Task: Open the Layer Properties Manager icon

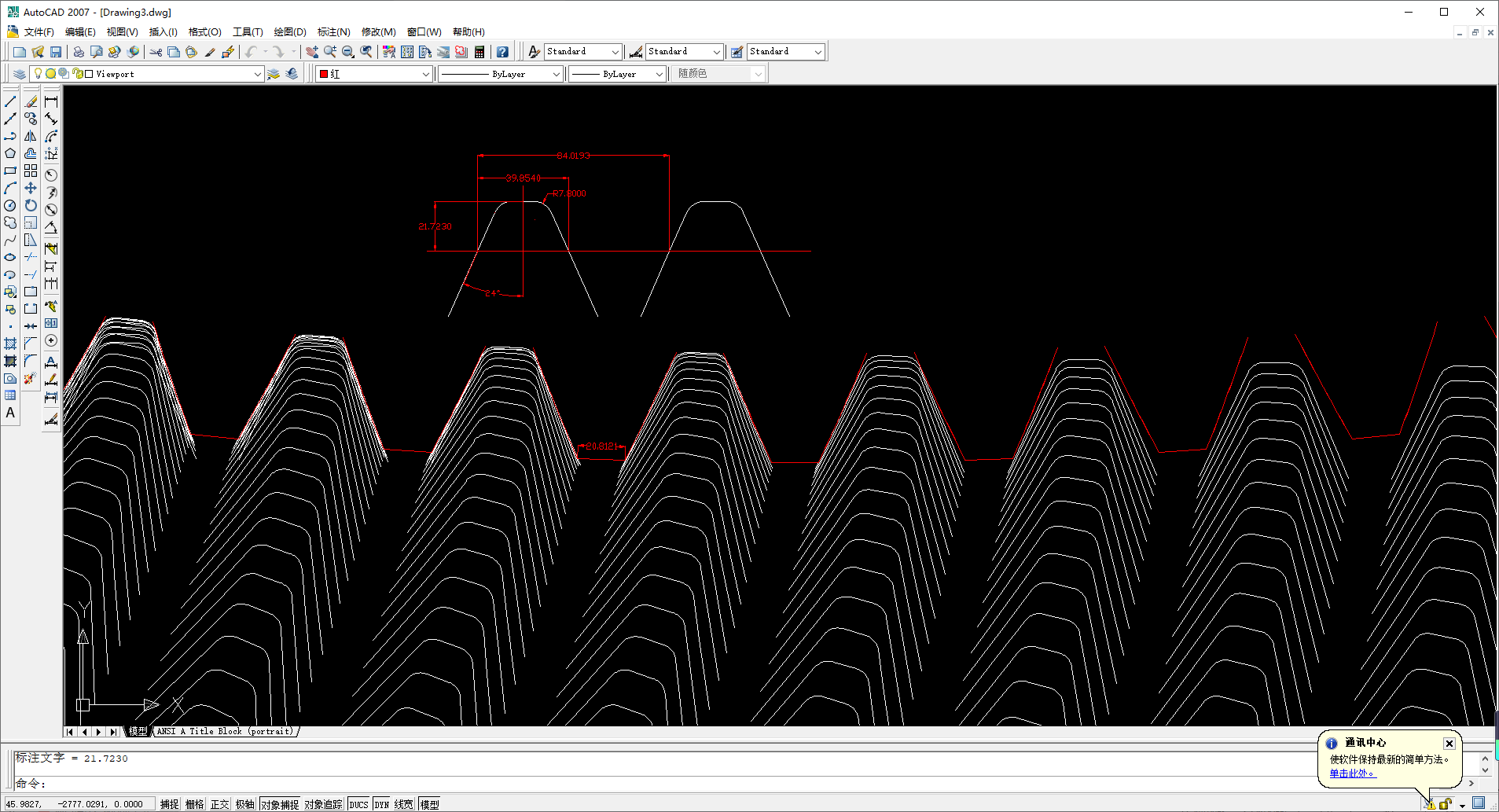Action: tap(20, 74)
